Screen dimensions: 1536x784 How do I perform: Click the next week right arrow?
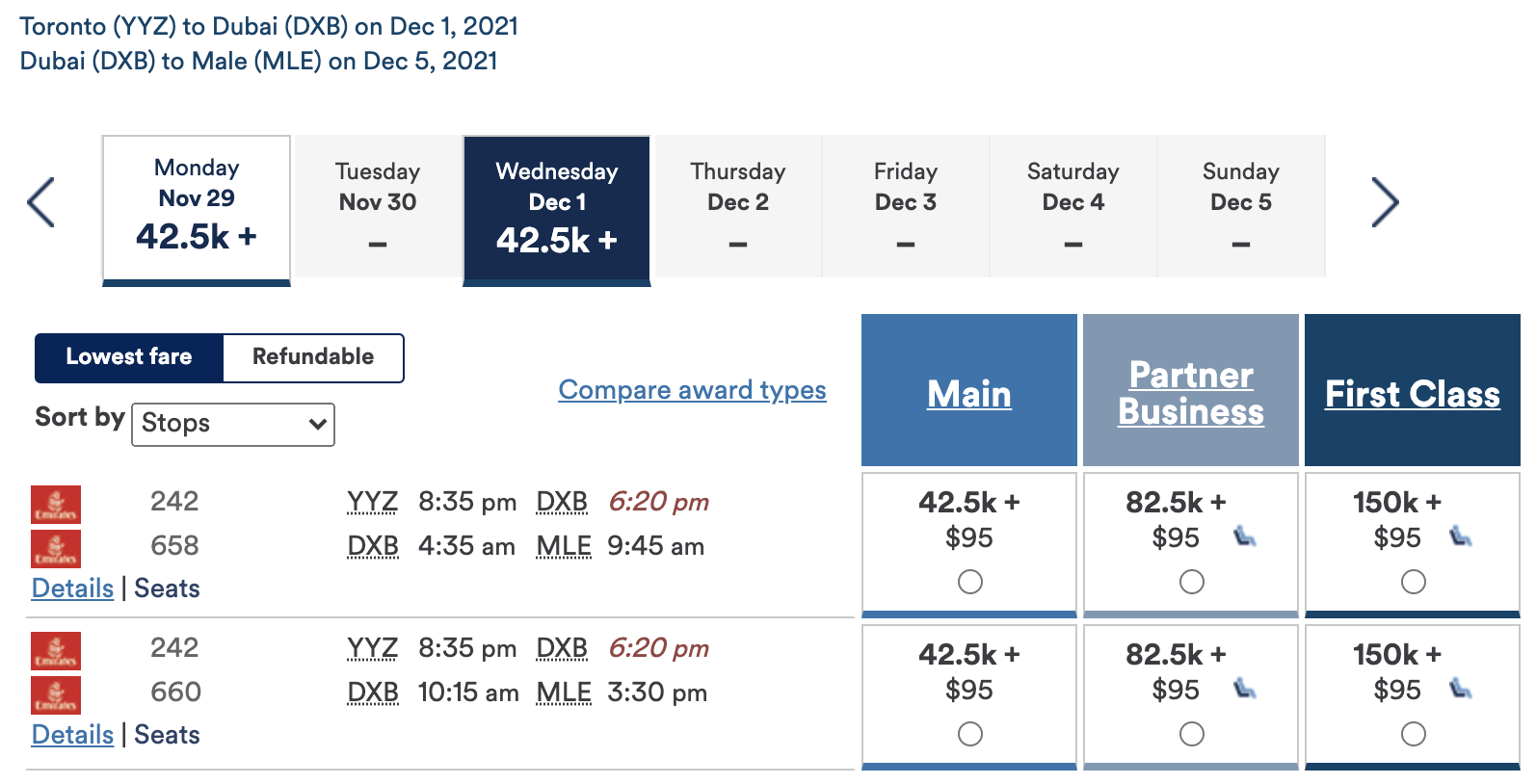coord(1385,202)
